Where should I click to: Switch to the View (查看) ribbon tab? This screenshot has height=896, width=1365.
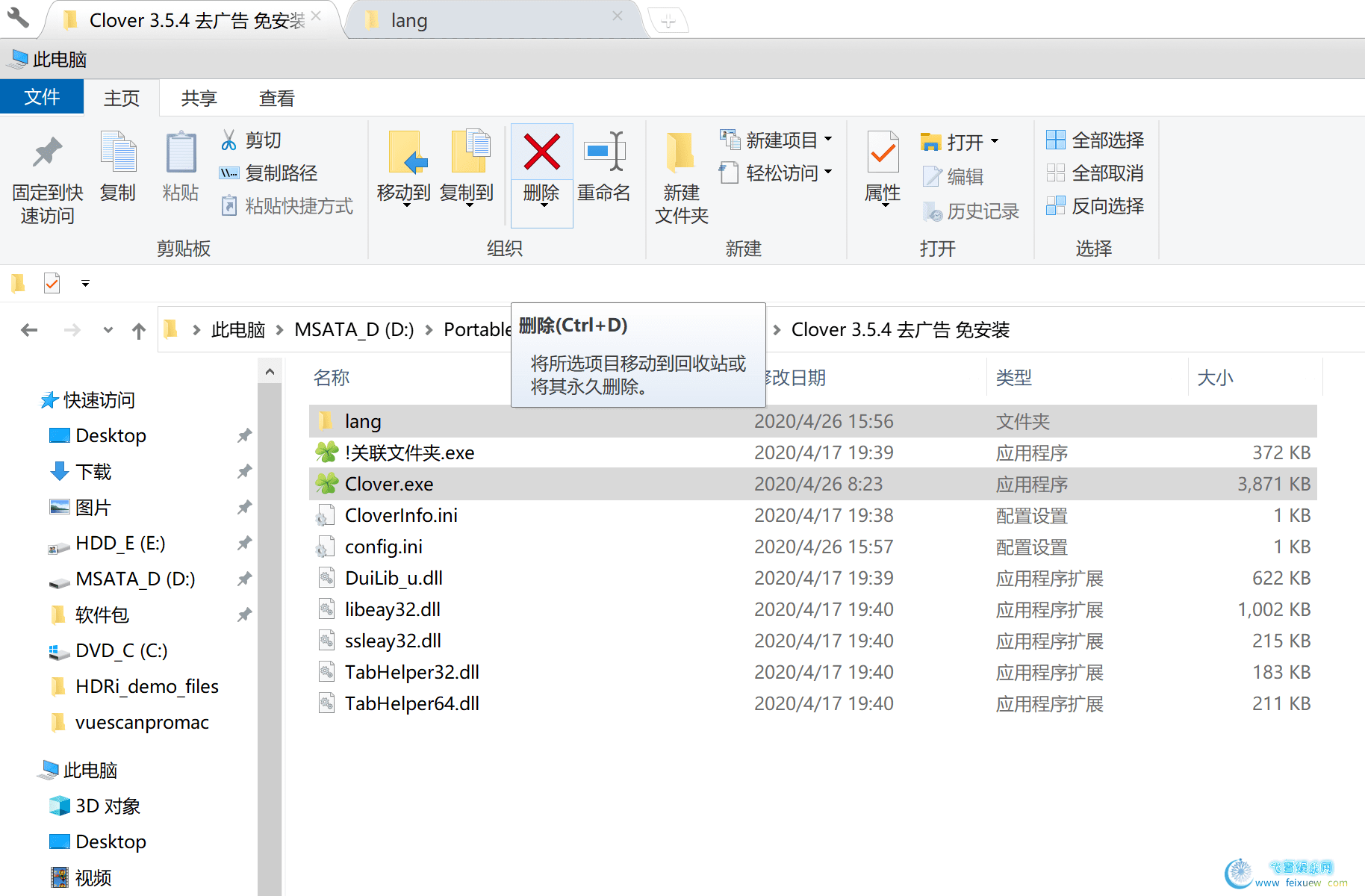tap(277, 98)
